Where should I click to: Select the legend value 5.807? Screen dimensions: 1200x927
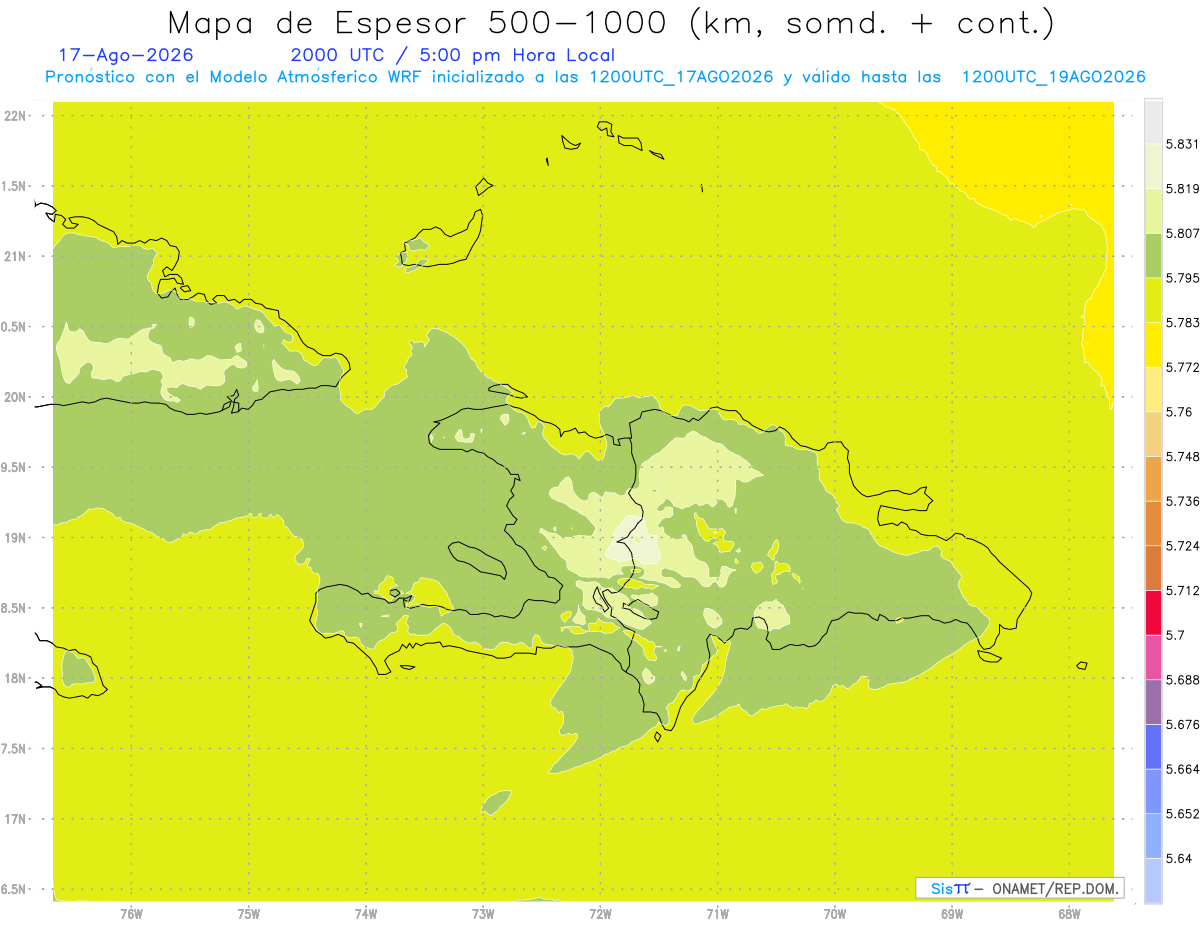coord(1182,233)
